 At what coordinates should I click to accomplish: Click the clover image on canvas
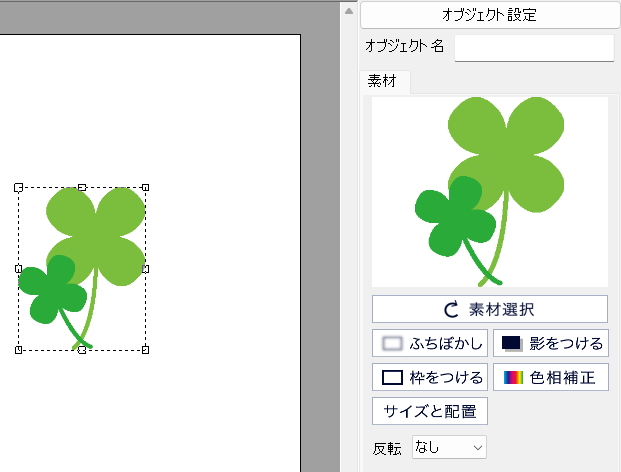pyautogui.click(x=82, y=268)
